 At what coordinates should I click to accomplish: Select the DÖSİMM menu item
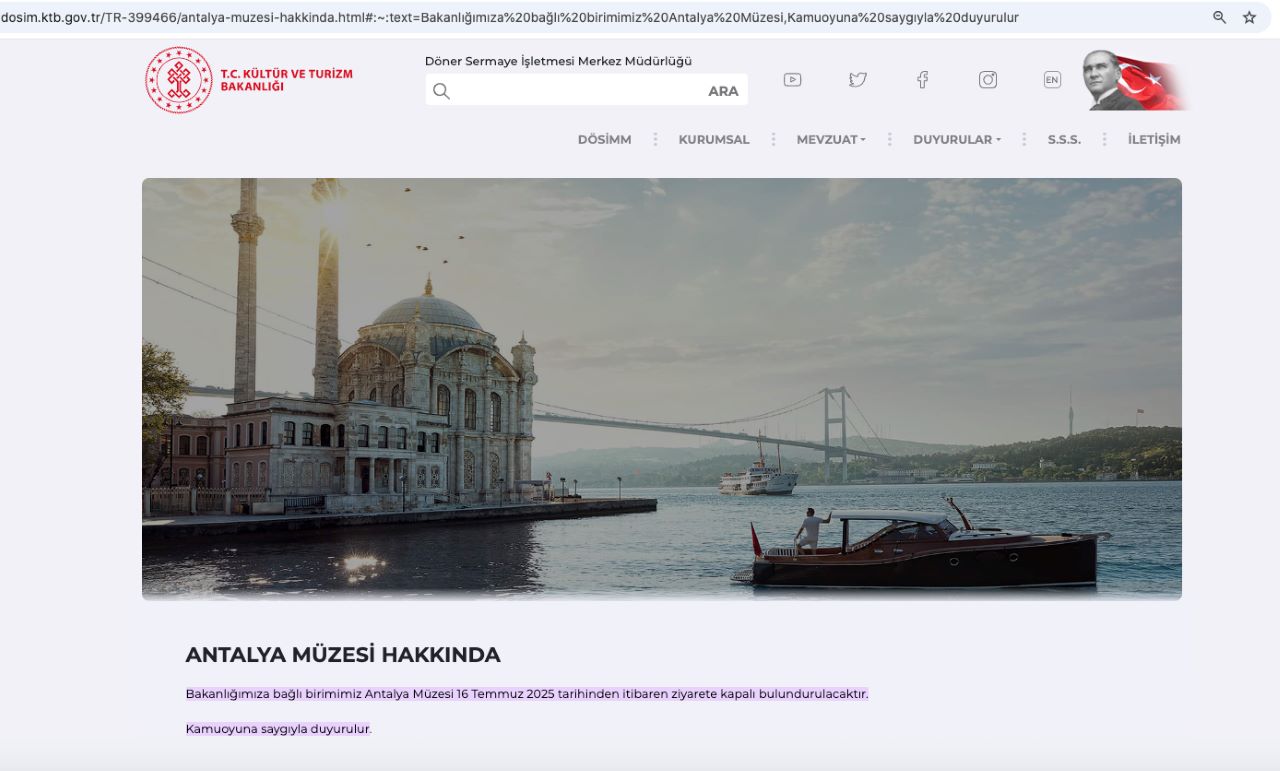click(x=604, y=139)
